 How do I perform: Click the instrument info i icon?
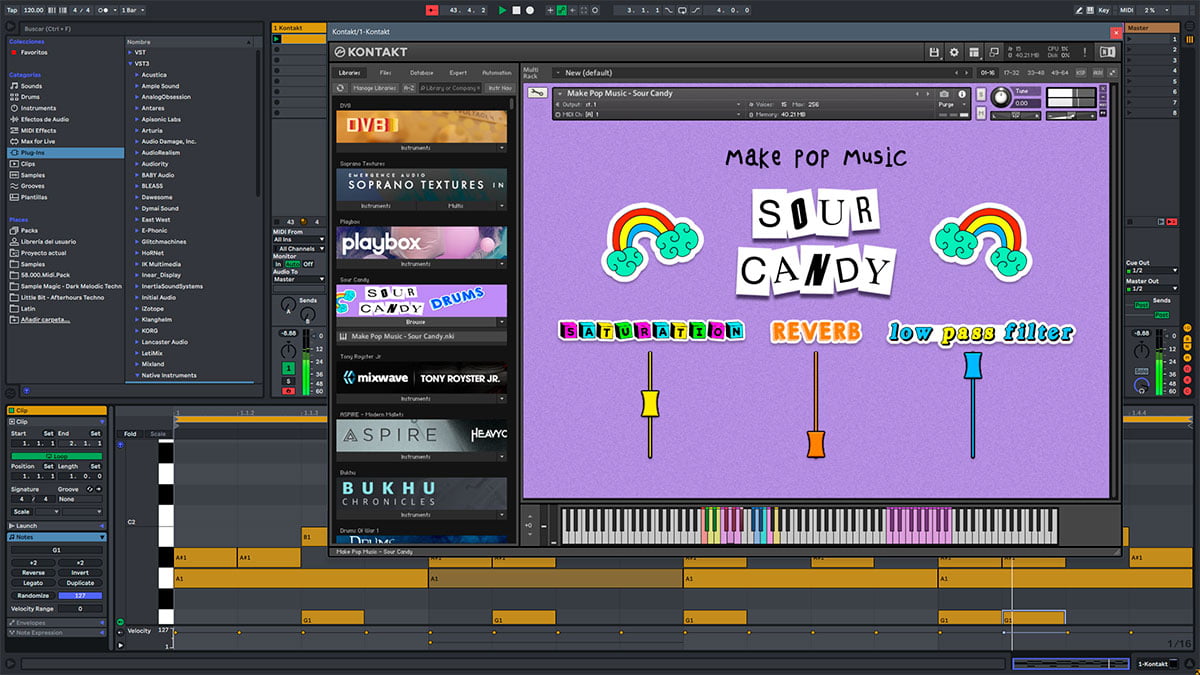tap(962, 94)
